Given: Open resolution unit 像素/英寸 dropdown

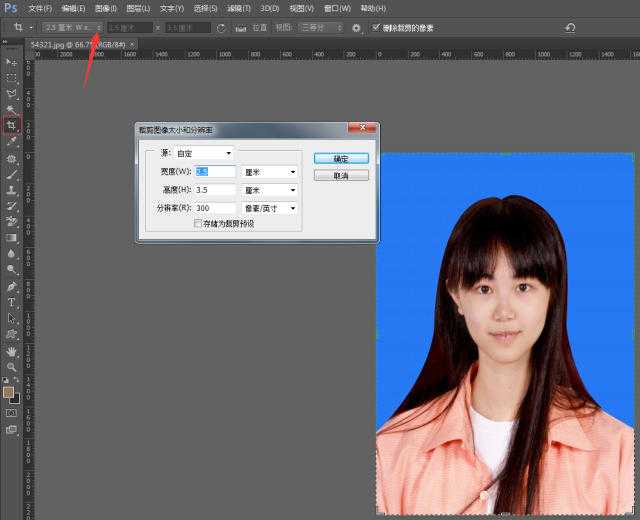Looking at the screenshot, I should pyautogui.click(x=270, y=208).
